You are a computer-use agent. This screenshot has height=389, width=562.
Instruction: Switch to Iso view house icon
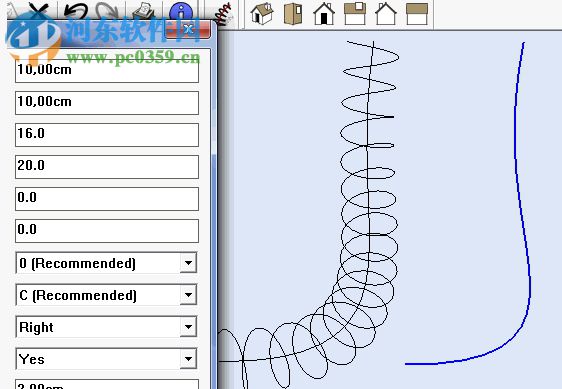262,14
